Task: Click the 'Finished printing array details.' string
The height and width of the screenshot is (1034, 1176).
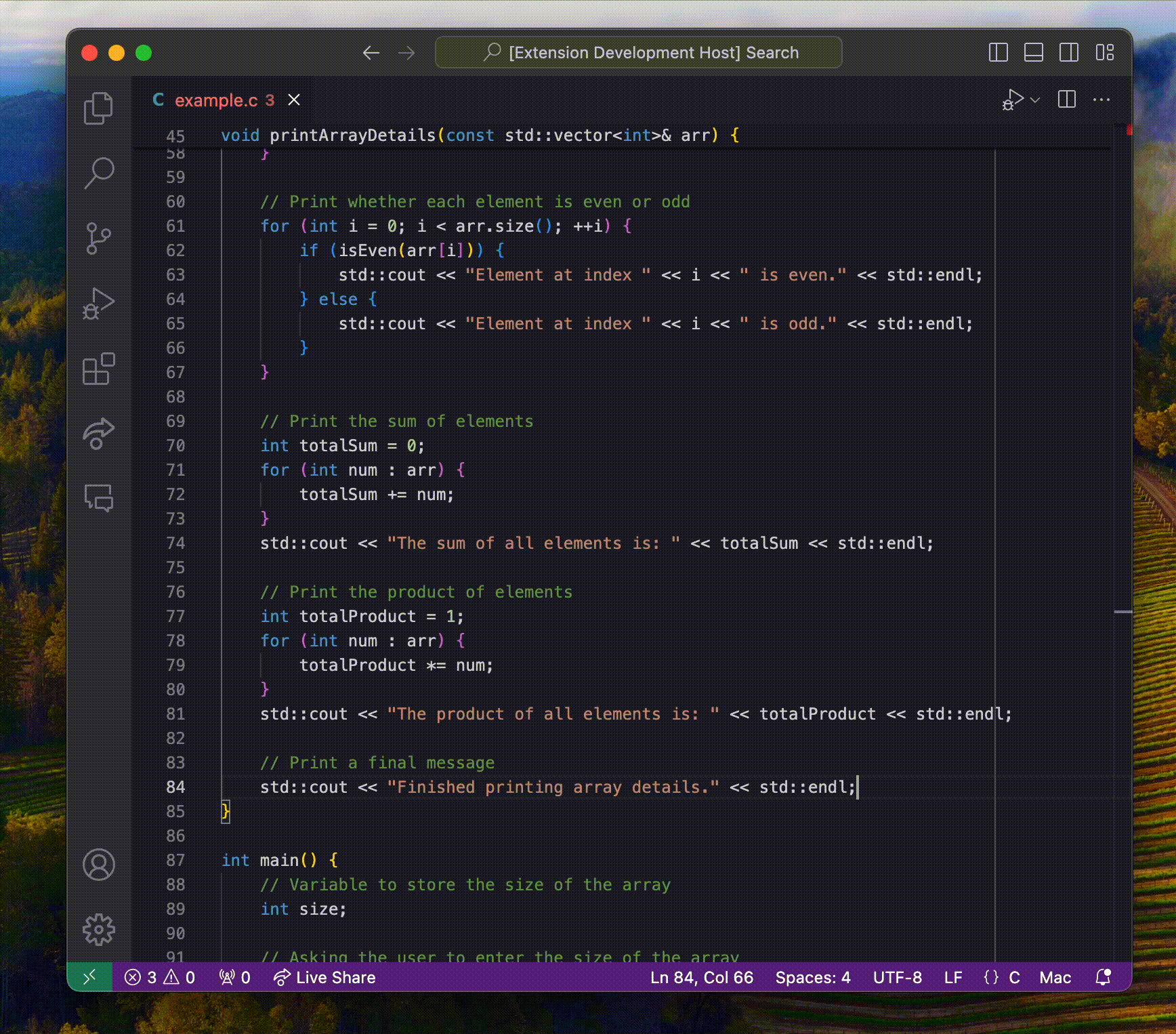Action: point(553,787)
